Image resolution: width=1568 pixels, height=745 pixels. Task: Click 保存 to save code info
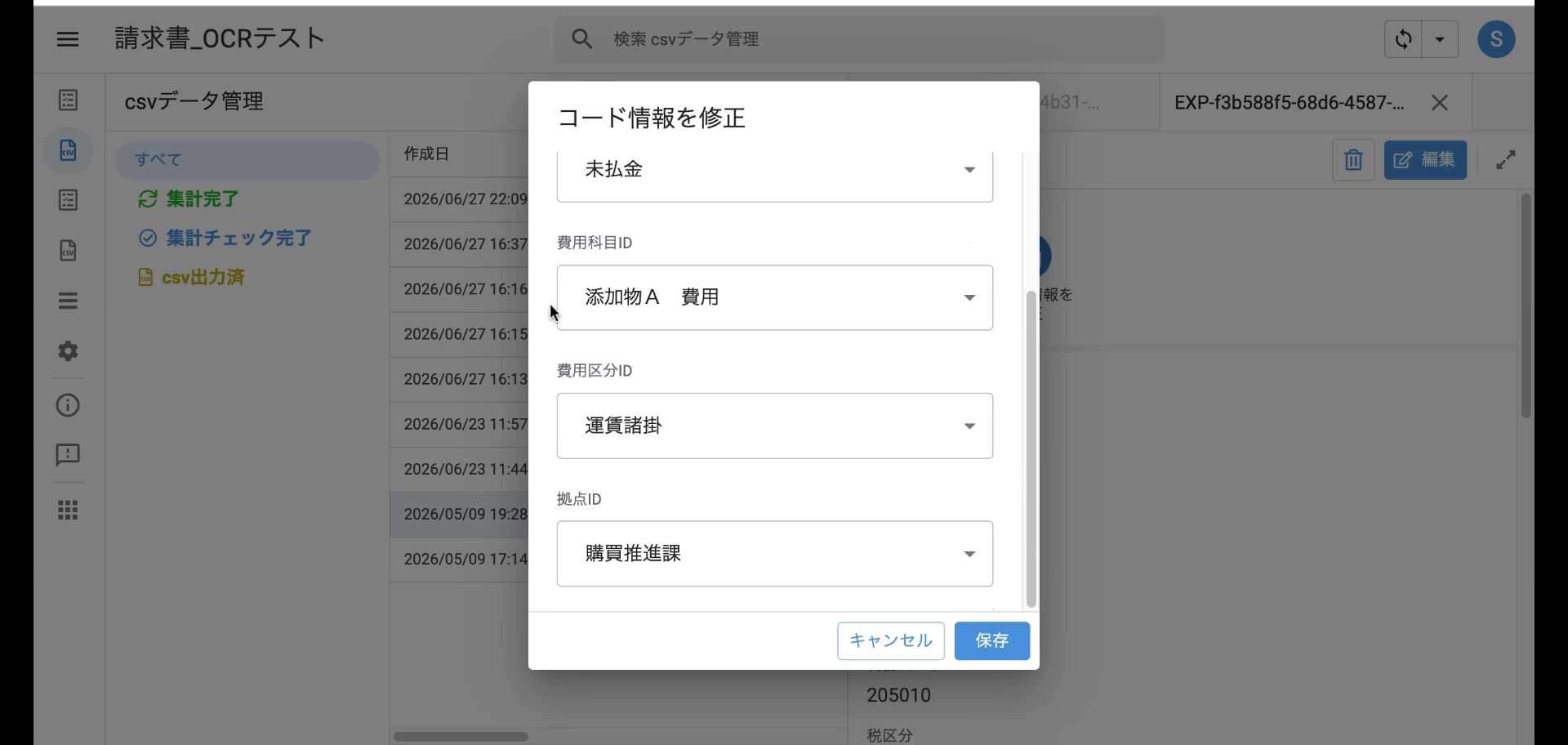pyautogui.click(x=992, y=641)
